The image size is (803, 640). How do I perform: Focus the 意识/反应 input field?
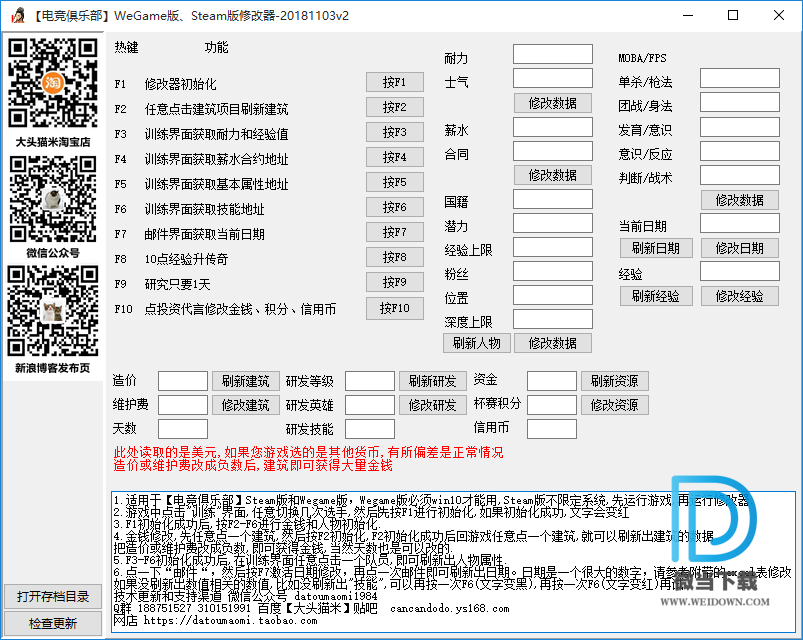coord(740,151)
